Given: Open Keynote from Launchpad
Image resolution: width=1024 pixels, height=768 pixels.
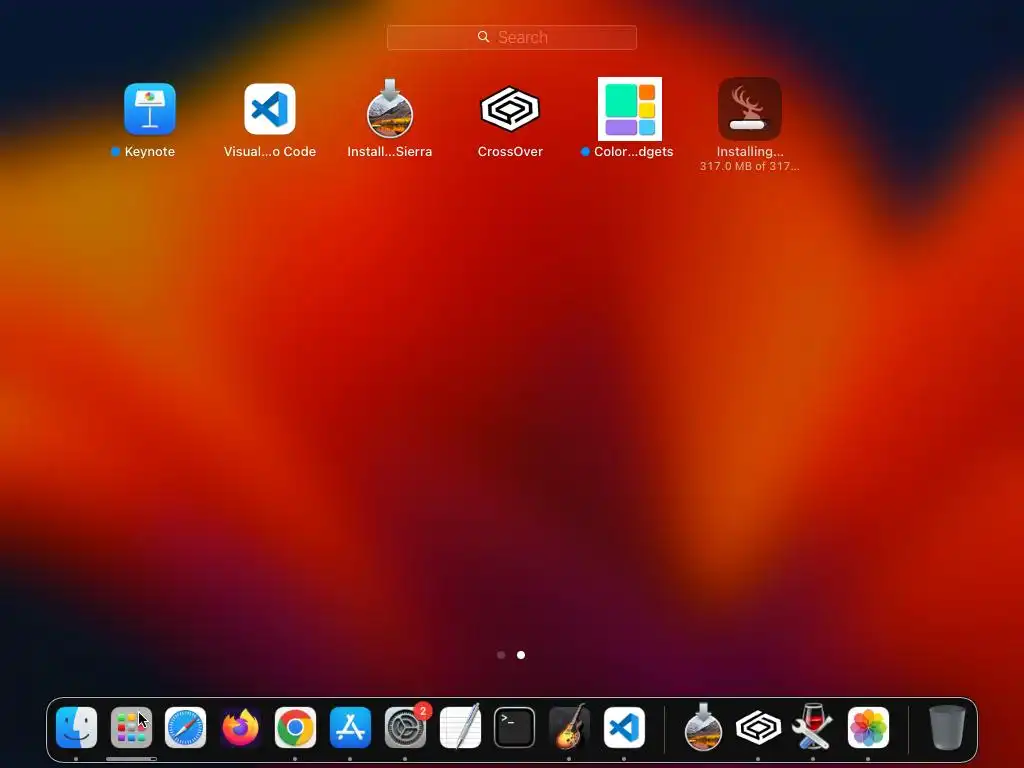Looking at the screenshot, I should tap(150, 109).
